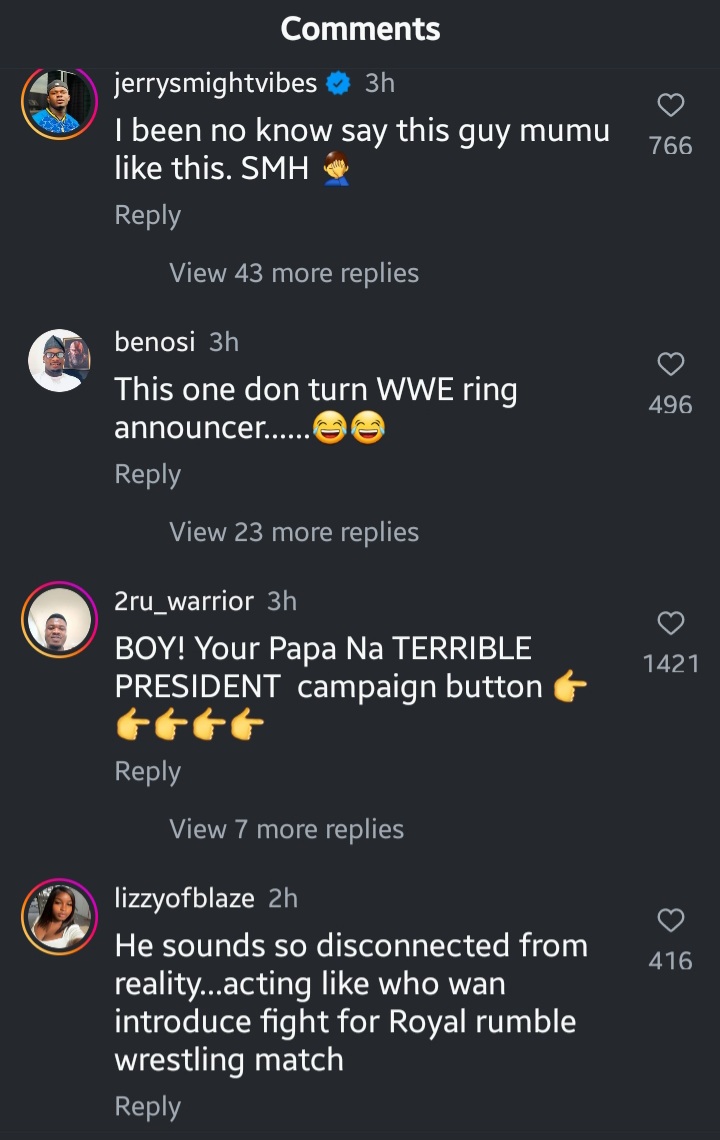This screenshot has height=1140, width=720.
Task: Open the lizzyofblaze username link
Action: pyautogui.click(x=185, y=898)
